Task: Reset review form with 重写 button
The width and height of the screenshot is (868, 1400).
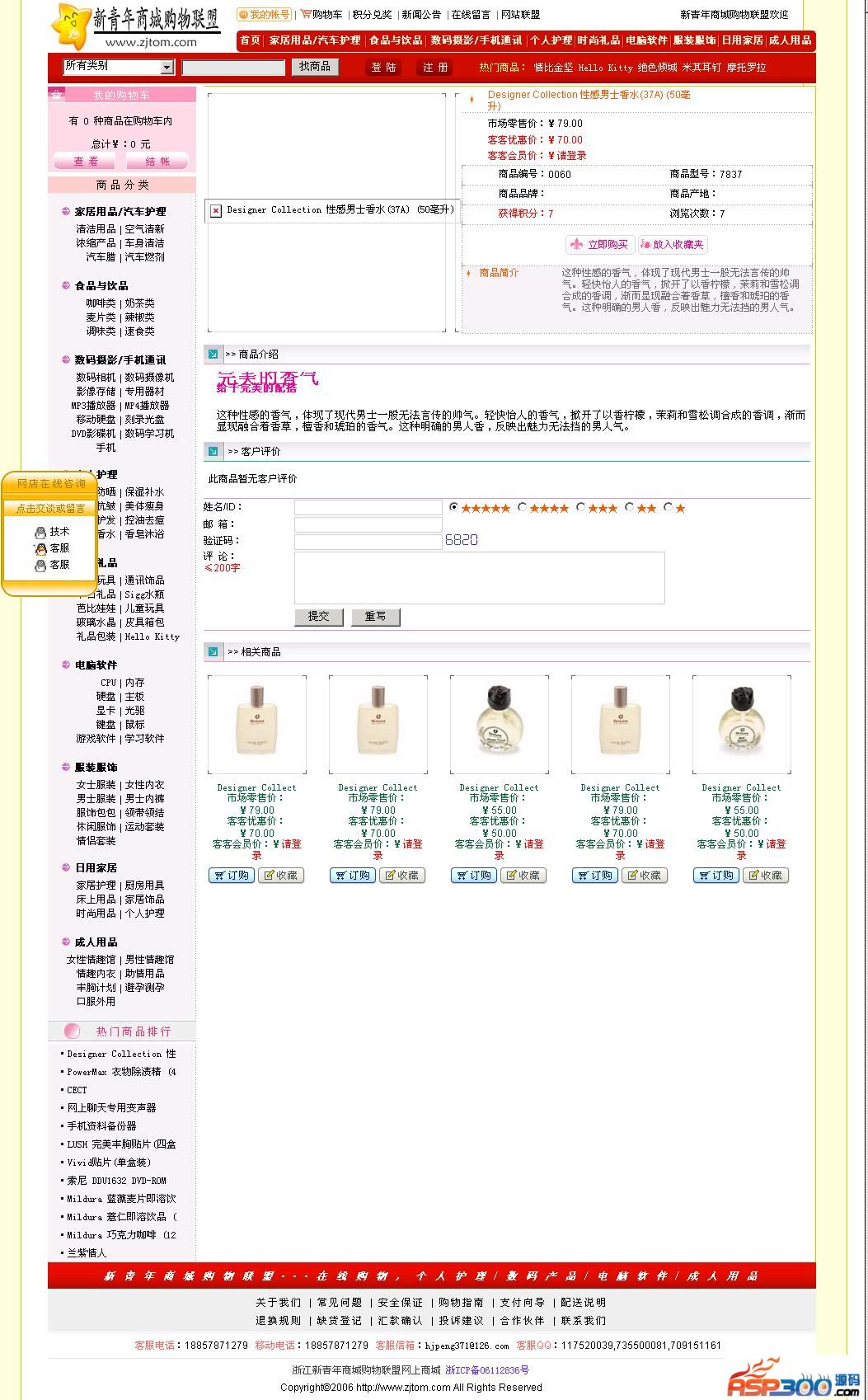Action: [376, 617]
